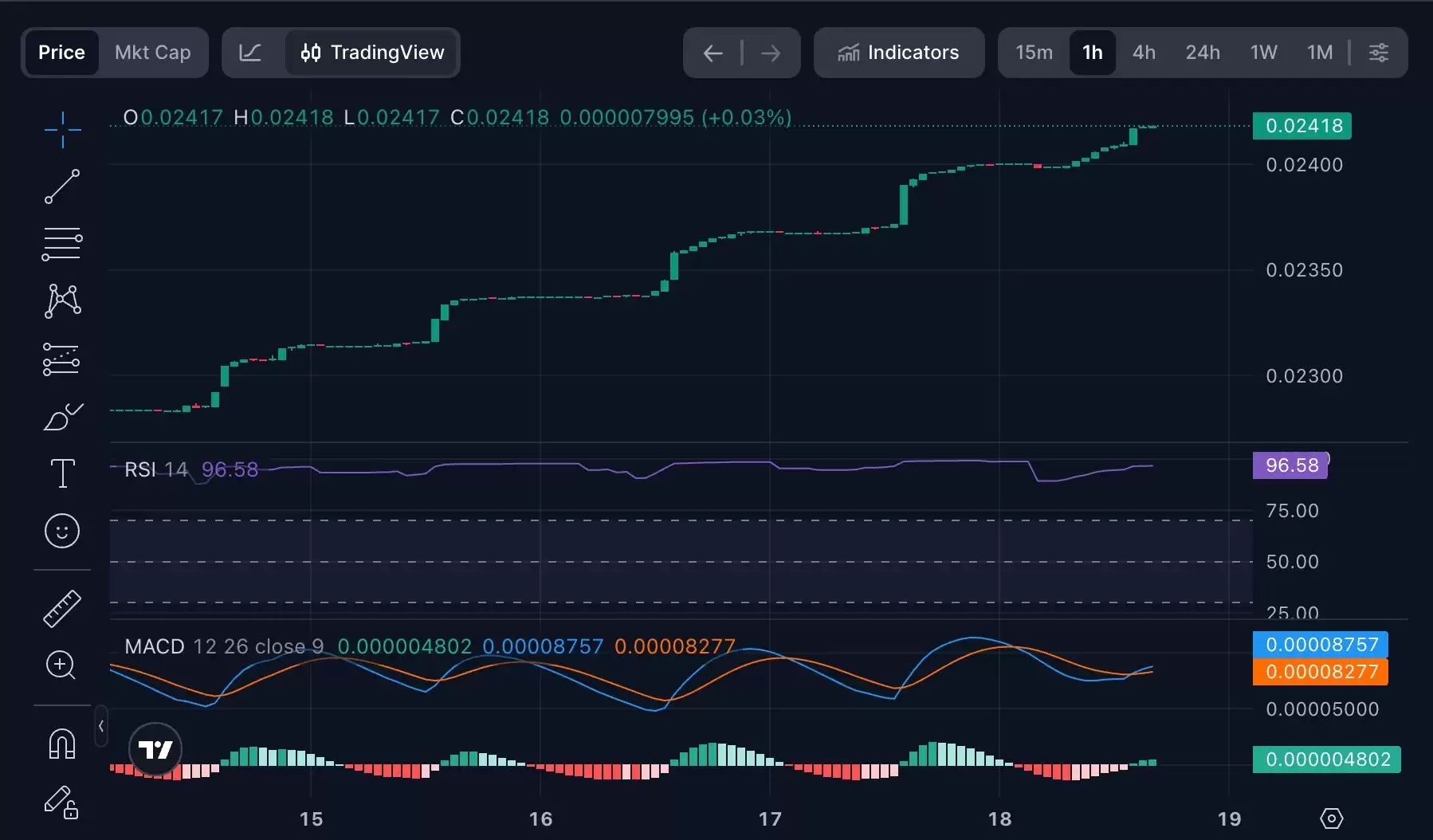Select the Brush drawing tool
The width and height of the screenshot is (1433, 840).
pos(62,417)
